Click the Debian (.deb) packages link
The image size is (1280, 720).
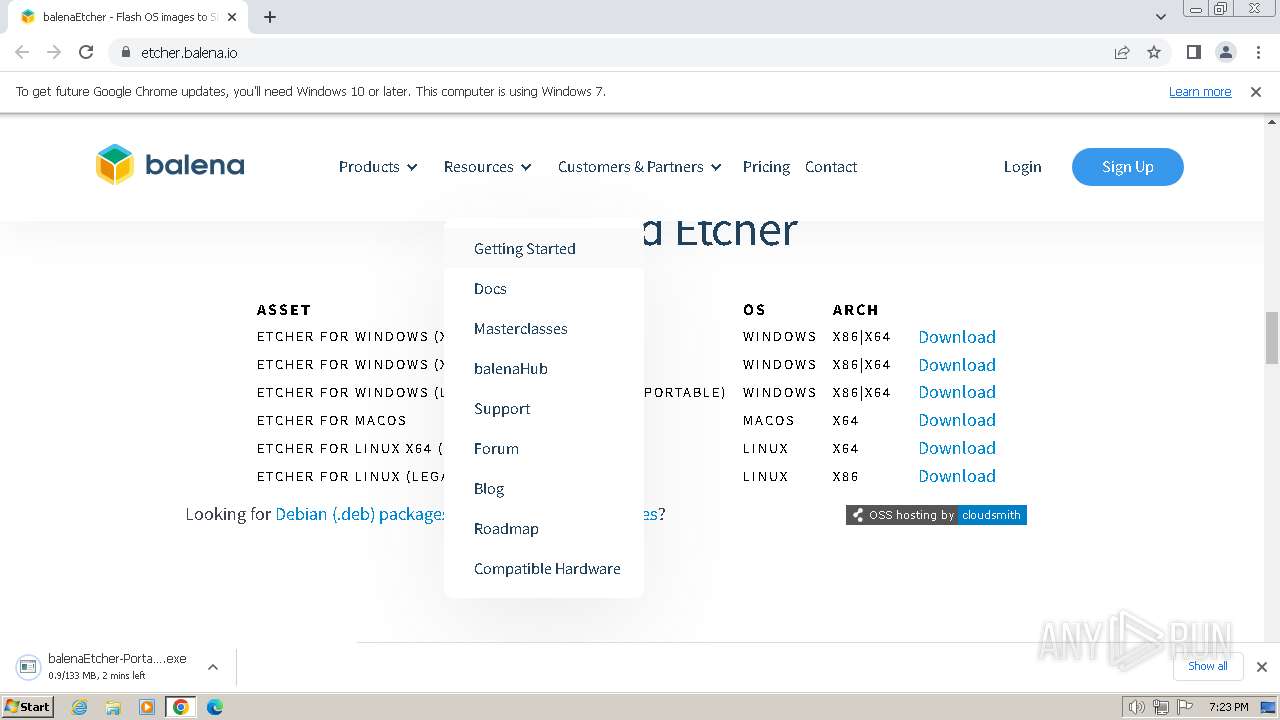click(360, 514)
